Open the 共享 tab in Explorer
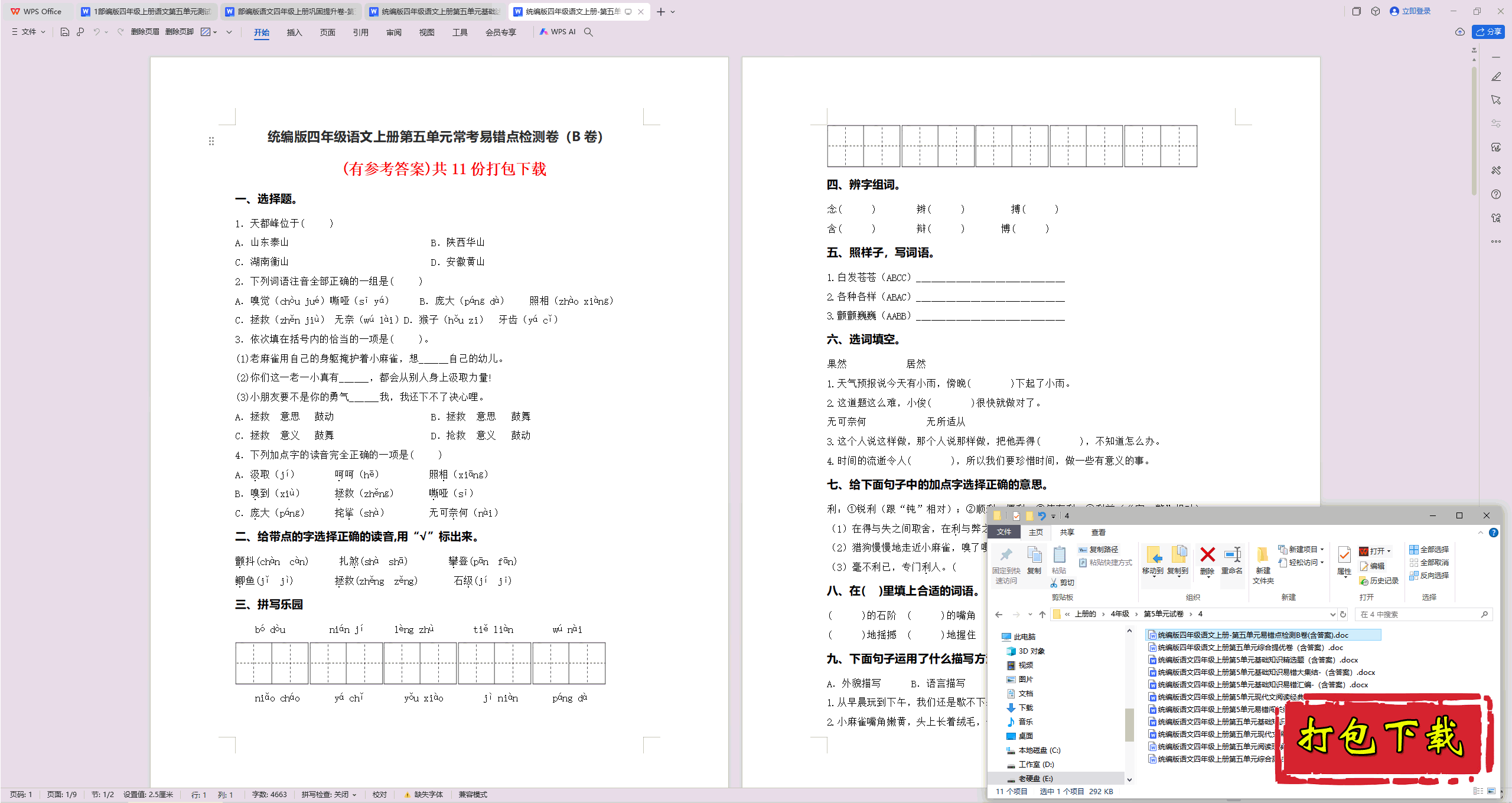 (1067, 533)
